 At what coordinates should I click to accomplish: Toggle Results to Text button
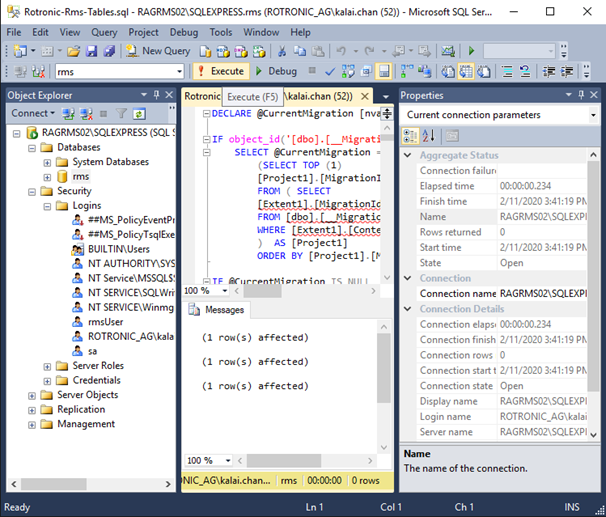pyautogui.click(x=448, y=72)
